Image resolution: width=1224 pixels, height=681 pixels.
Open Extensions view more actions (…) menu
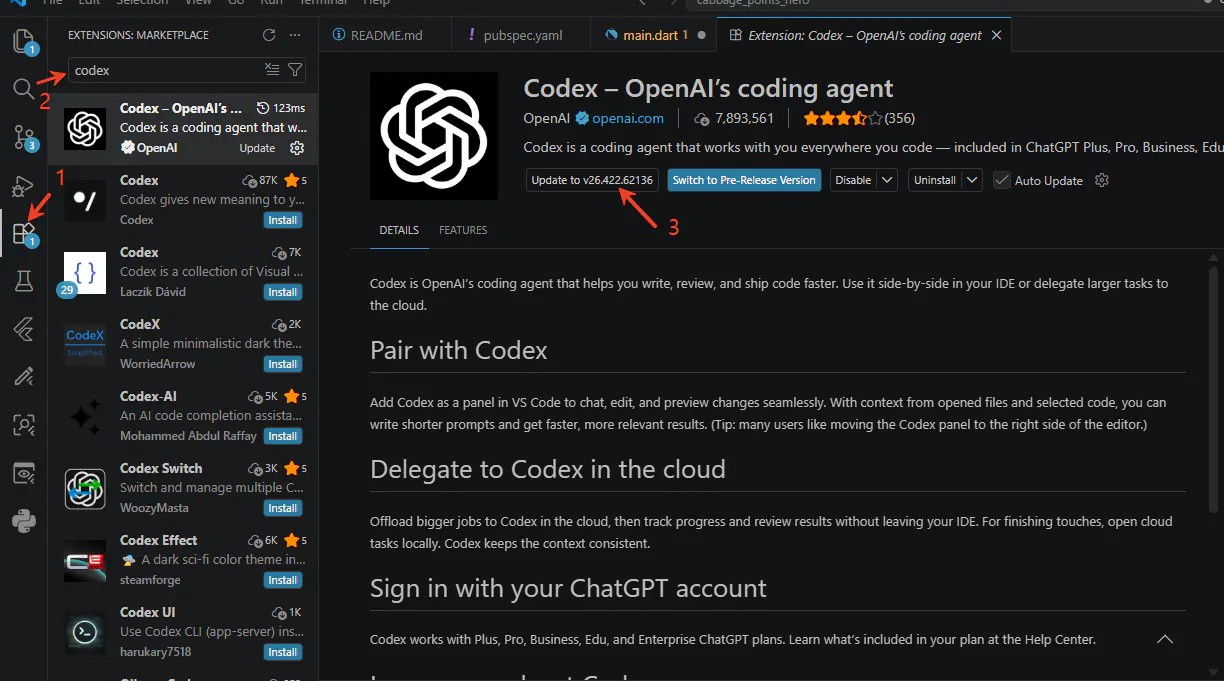[x=295, y=35]
